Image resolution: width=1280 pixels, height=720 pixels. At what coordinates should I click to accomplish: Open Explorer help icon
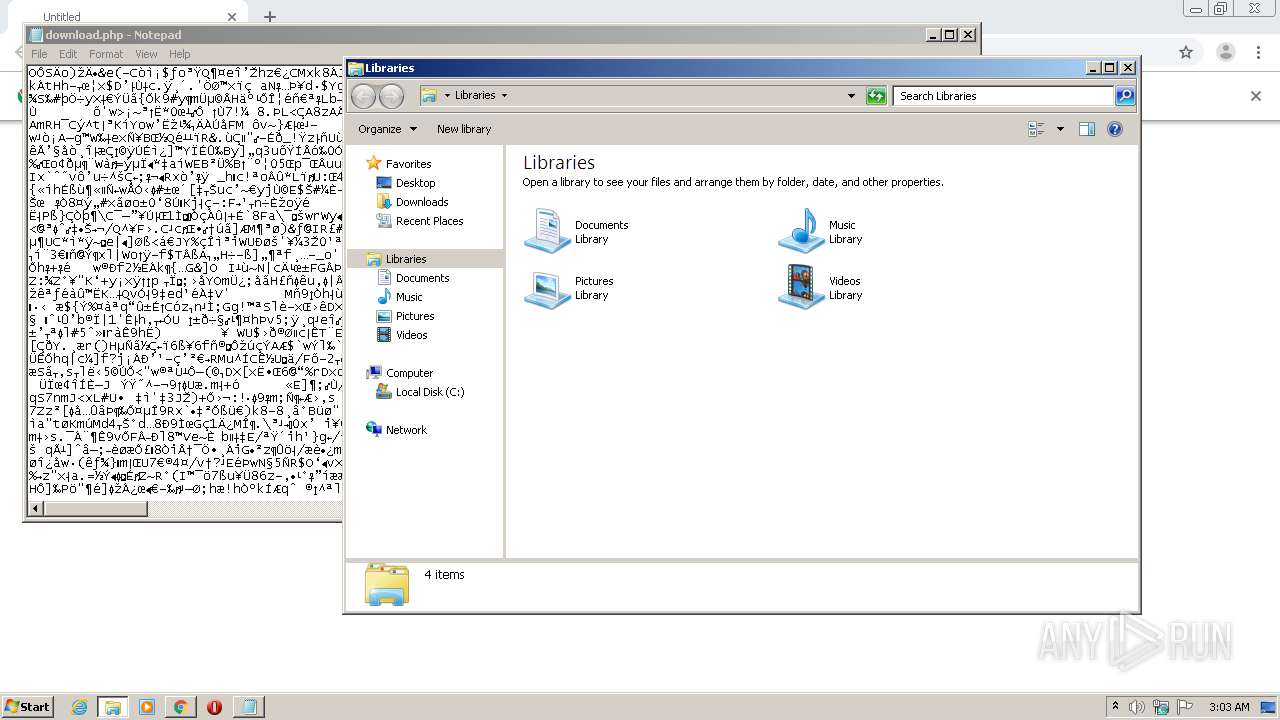tap(1115, 129)
